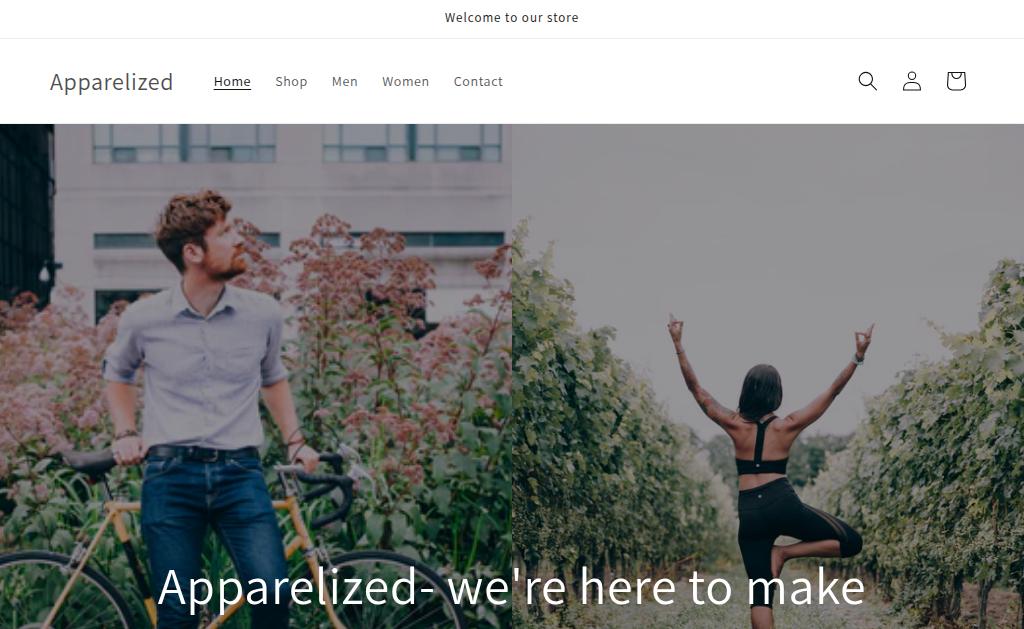
Task: Open the search magnifier icon
Action: 867,81
